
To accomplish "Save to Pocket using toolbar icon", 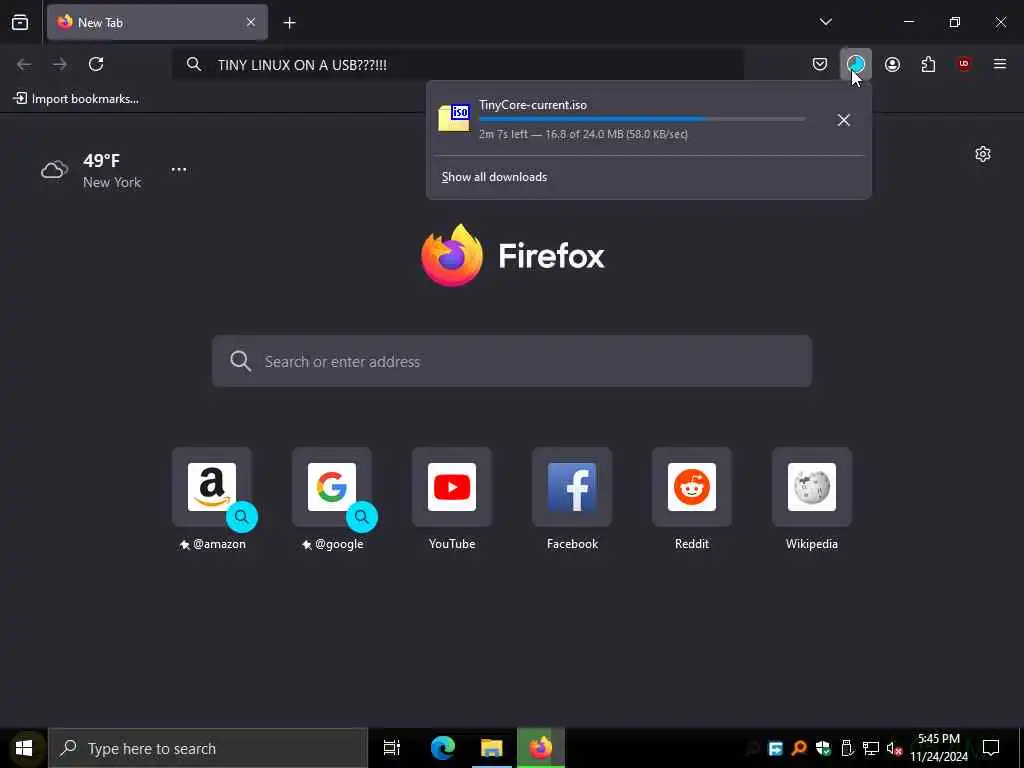I will (820, 64).
